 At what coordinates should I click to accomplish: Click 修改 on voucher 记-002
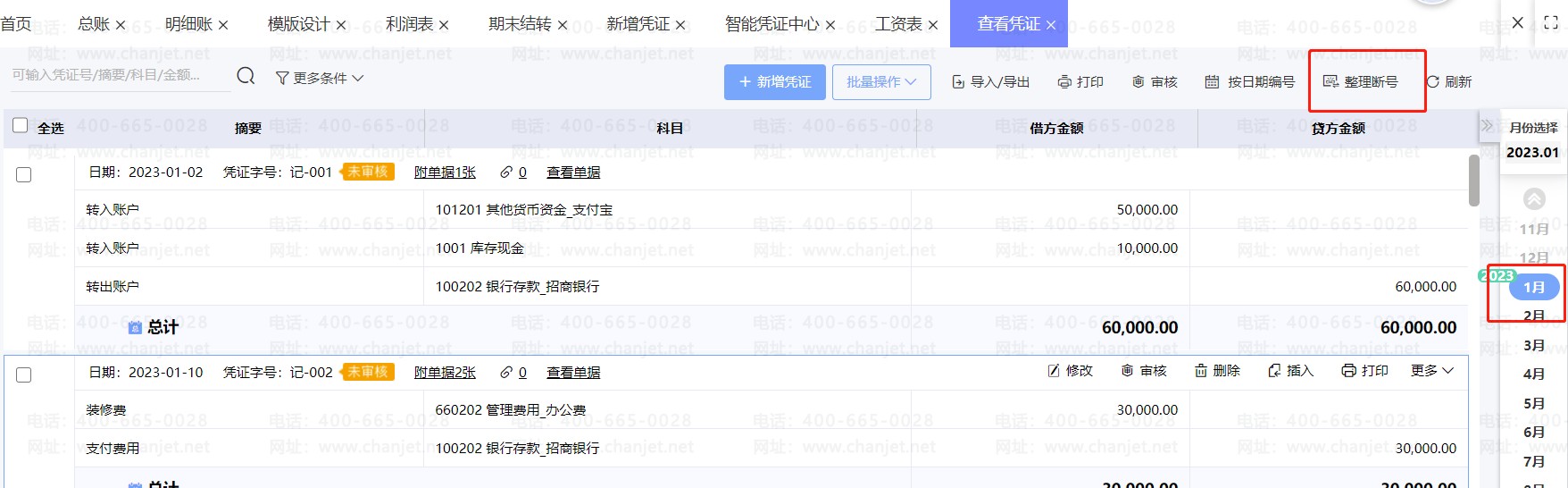click(x=1070, y=371)
